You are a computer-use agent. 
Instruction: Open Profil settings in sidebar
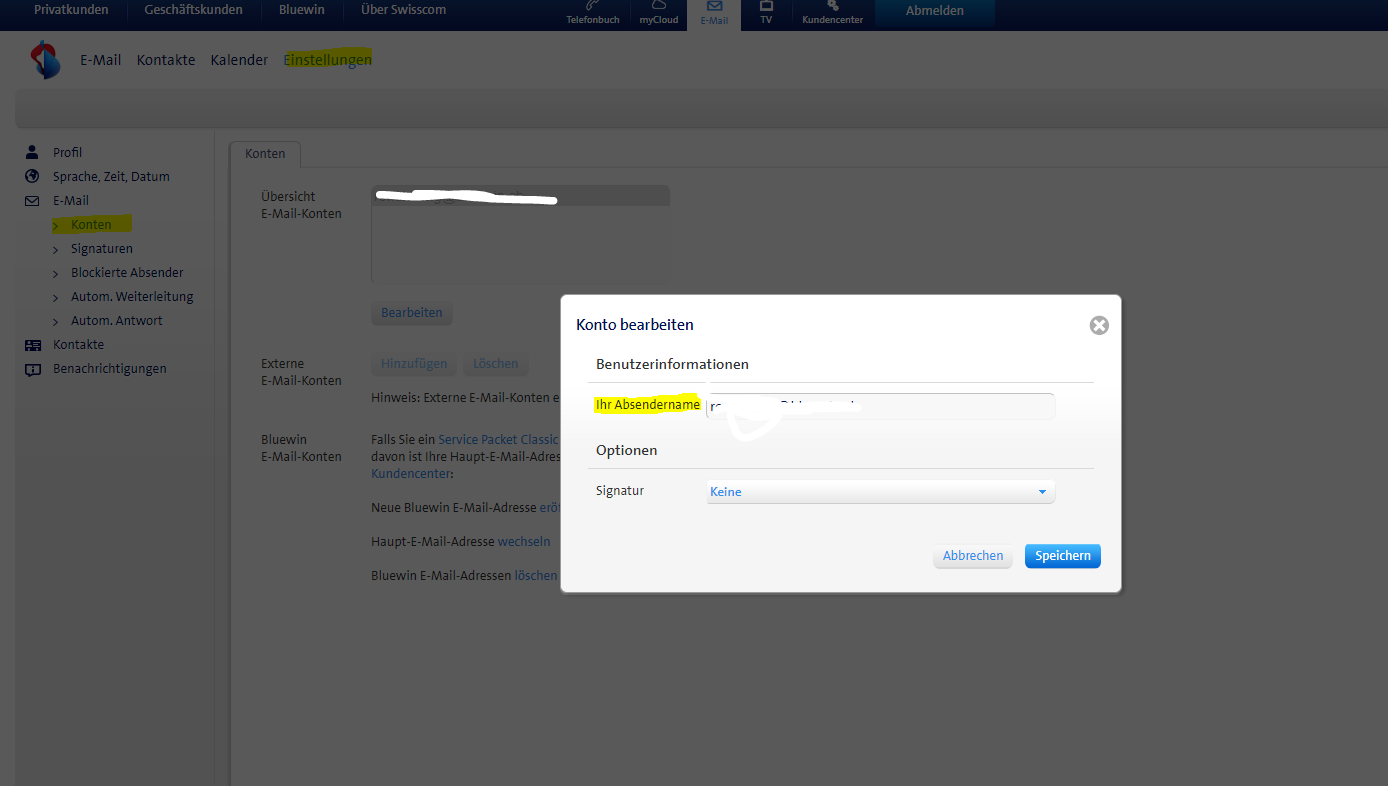click(67, 153)
